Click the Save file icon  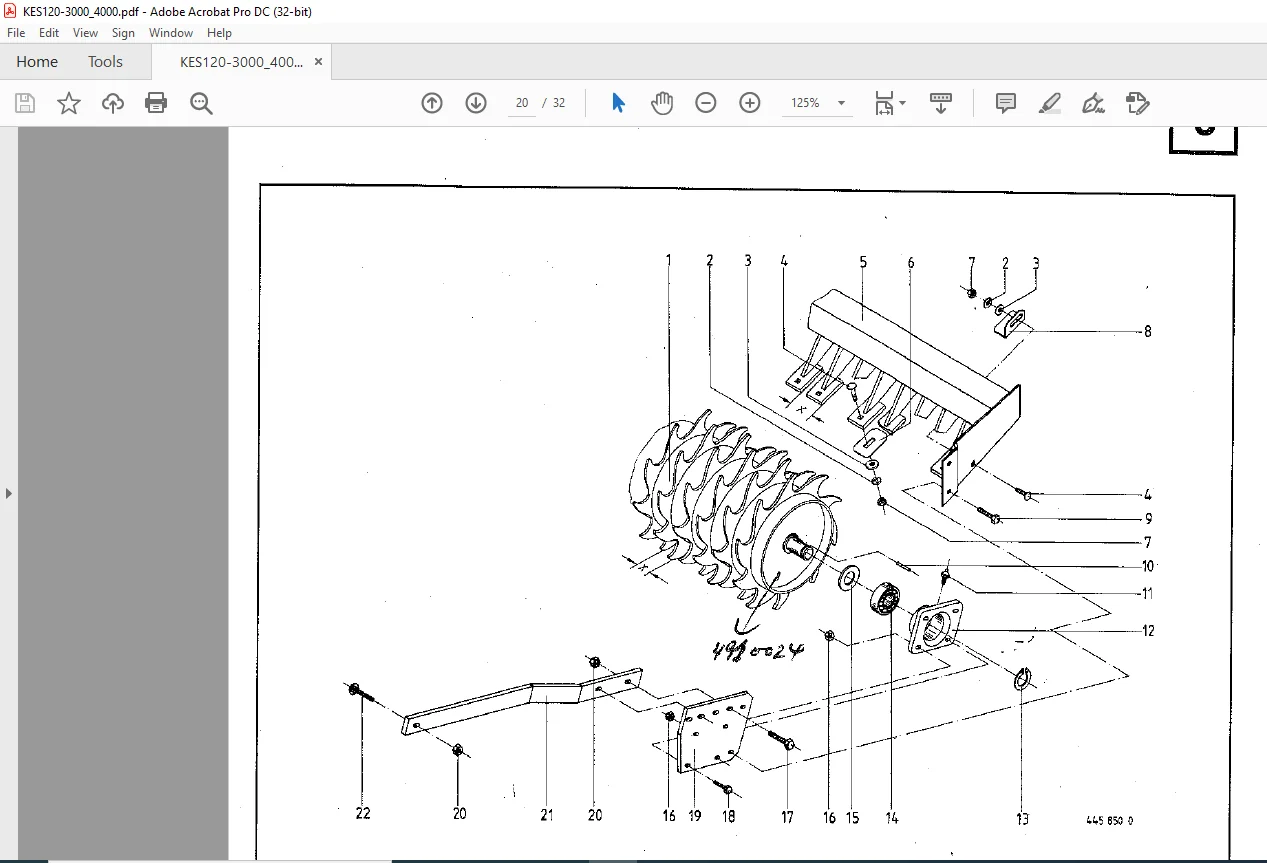[x=25, y=103]
